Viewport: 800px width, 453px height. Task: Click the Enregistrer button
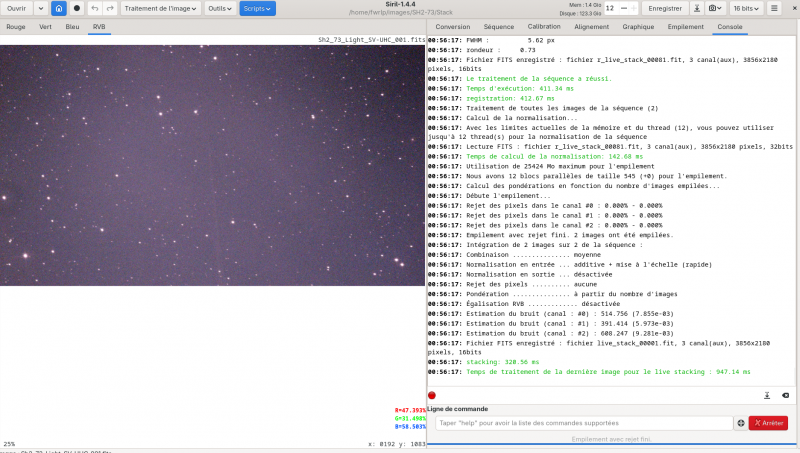coord(665,8)
